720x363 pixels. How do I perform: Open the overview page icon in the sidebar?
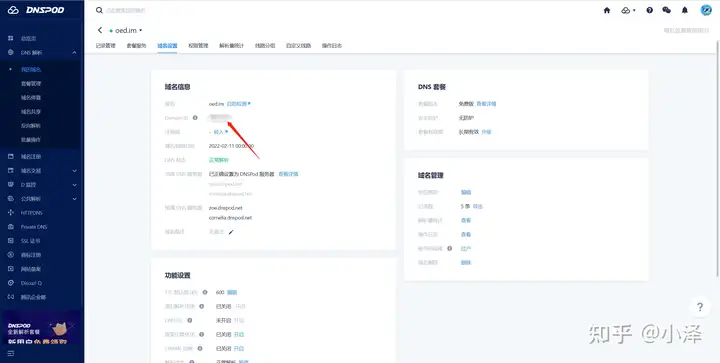coord(11,39)
